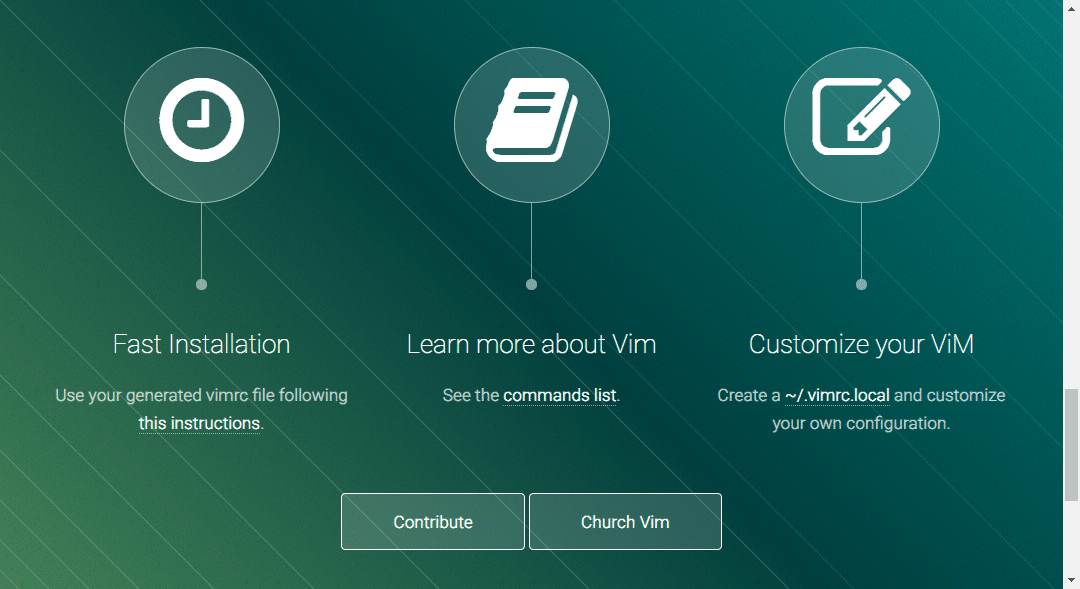
Task: Open the 'commands list' link
Action: pos(559,396)
